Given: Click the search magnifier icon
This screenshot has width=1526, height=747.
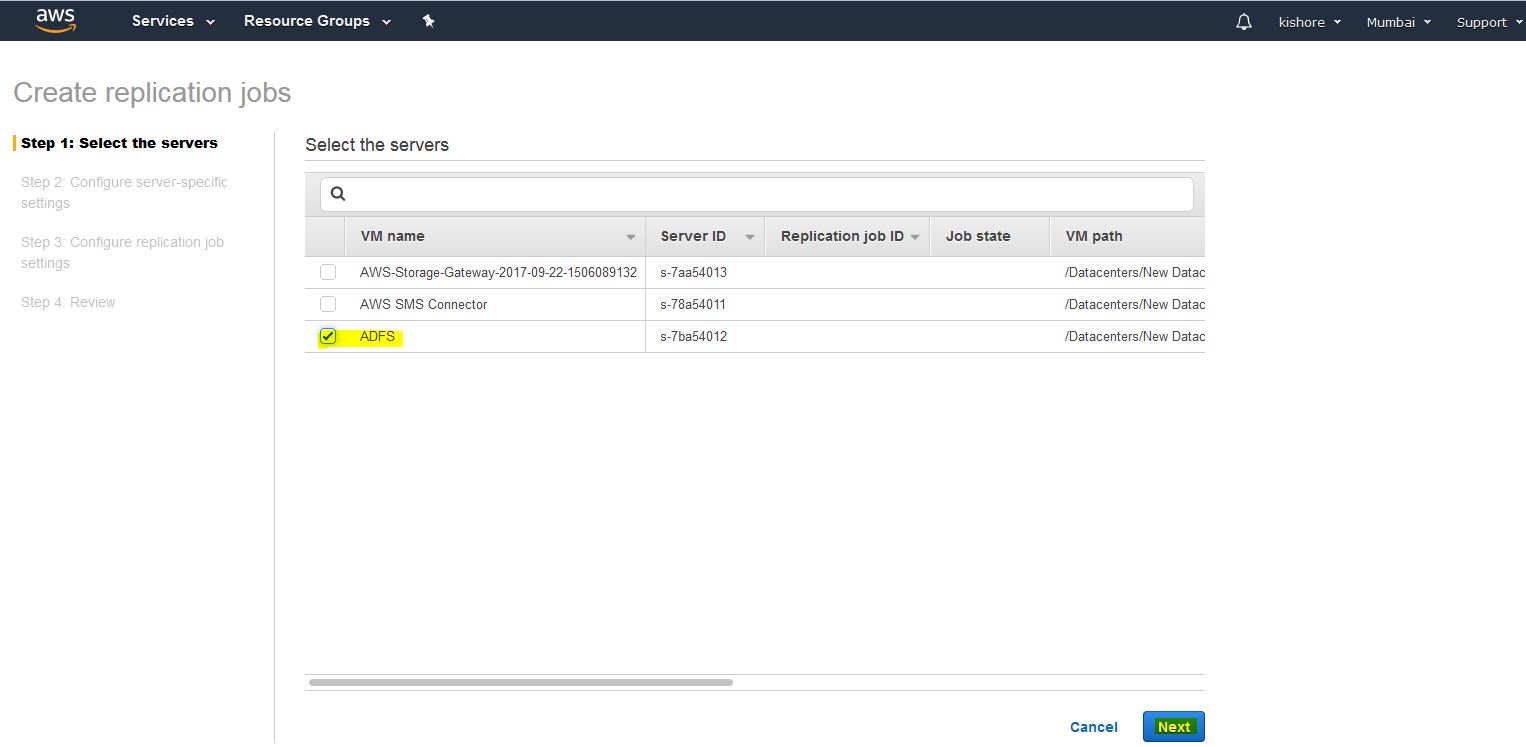Looking at the screenshot, I should 338,194.
